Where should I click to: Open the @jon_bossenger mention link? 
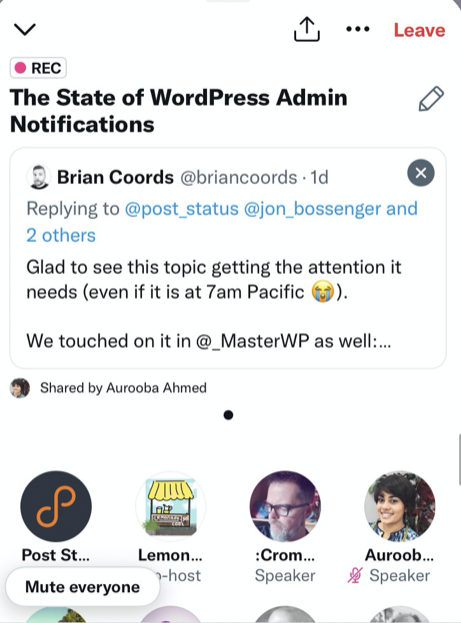(x=312, y=209)
